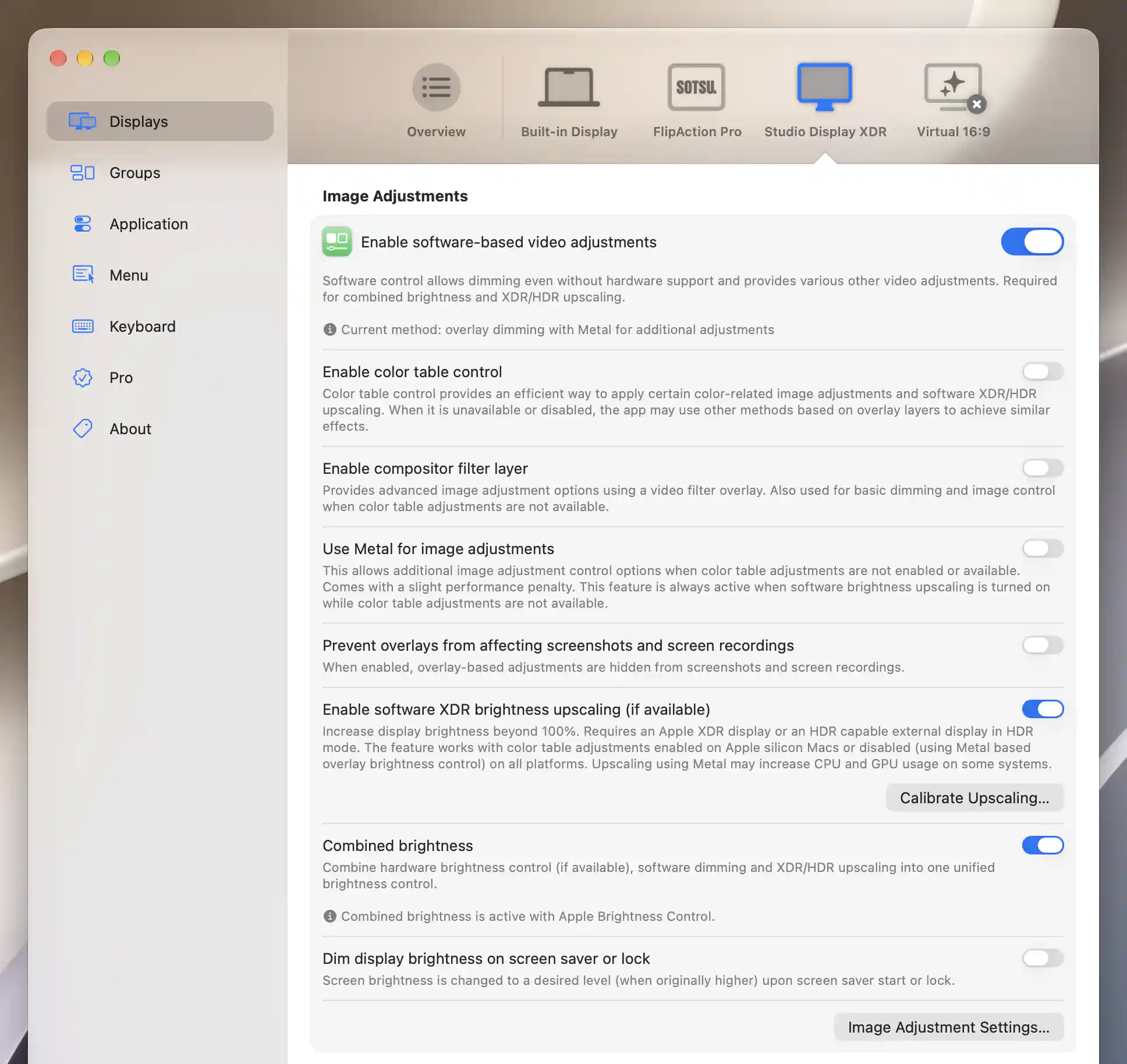Enable Dim display on screen saver switch
Viewport: 1127px width, 1064px height.
(1043, 958)
